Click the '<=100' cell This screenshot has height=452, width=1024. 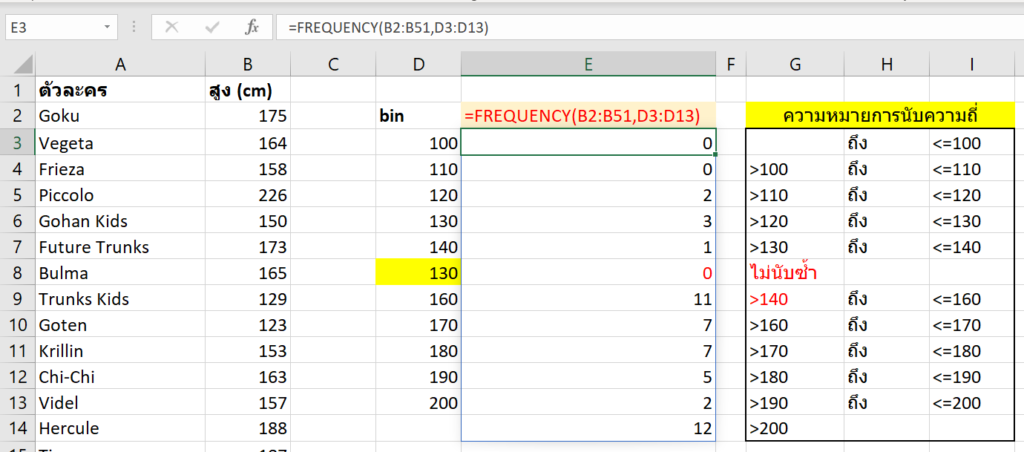[x=972, y=142]
